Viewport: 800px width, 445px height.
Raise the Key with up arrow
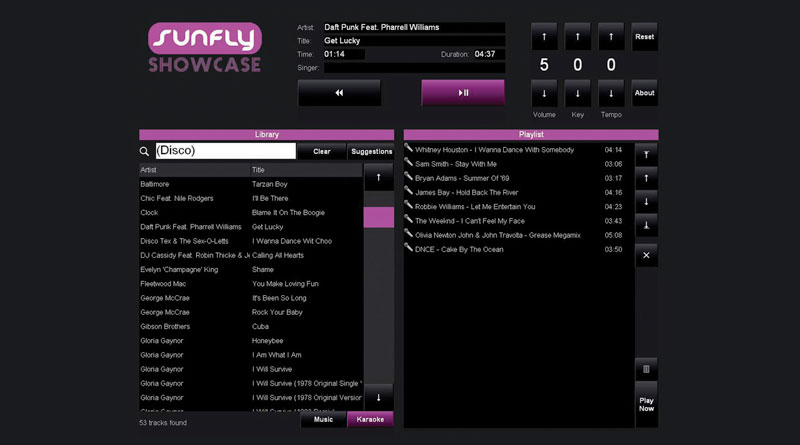click(x=578, y=37)
